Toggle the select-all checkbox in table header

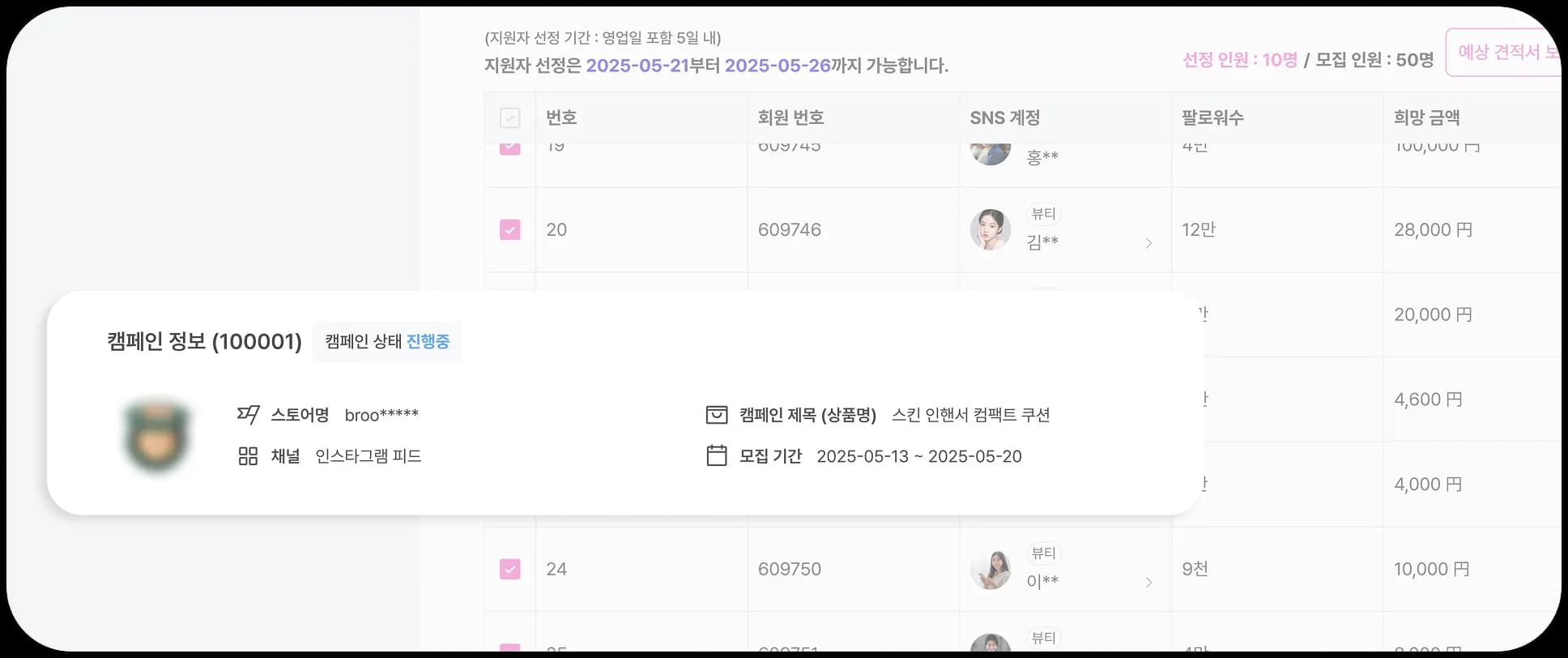pyautogui.click(x=509, y=118)
